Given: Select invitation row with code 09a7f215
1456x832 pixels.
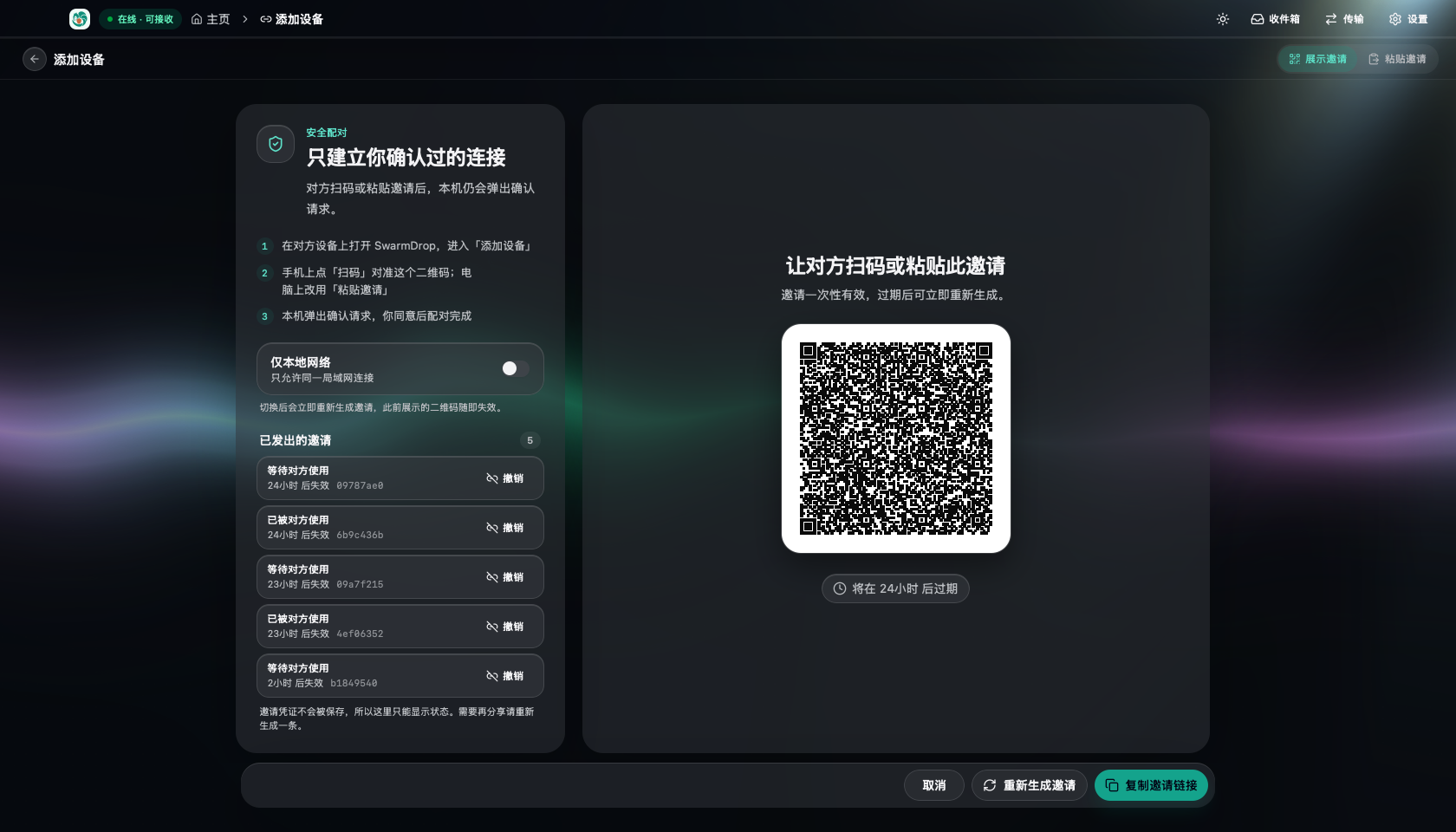Looking at the screenshot, I should point(400,577).
